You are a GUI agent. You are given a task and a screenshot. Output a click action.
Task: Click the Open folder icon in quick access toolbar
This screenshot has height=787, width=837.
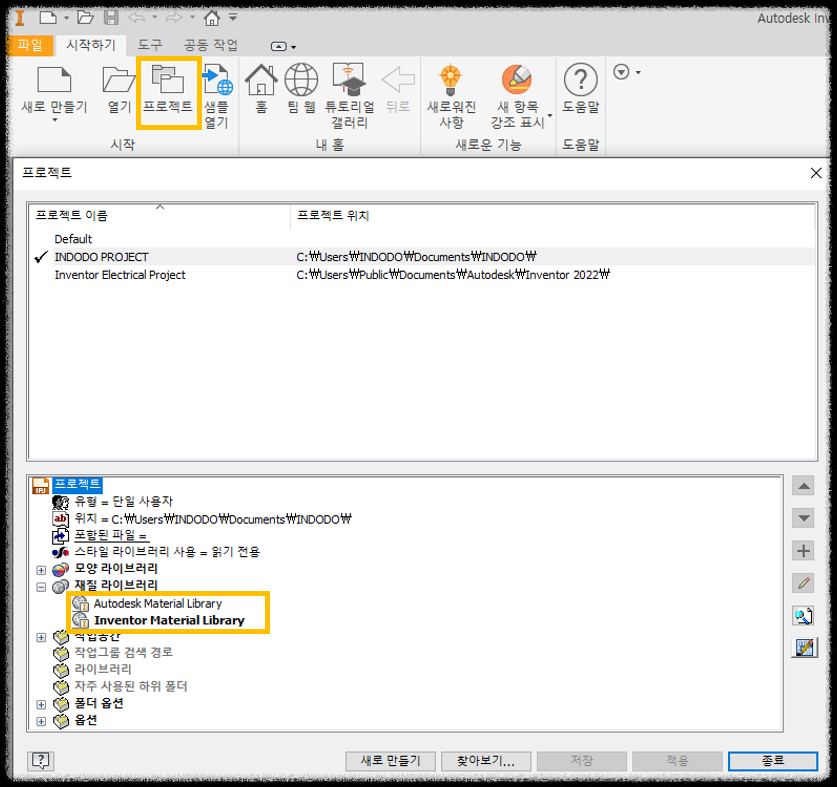tap(85, 18)
